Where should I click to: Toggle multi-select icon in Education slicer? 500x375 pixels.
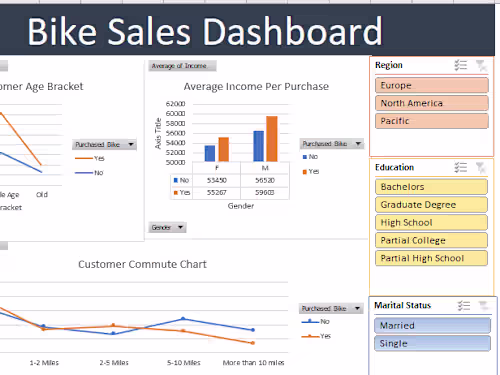tap(461, 167)
